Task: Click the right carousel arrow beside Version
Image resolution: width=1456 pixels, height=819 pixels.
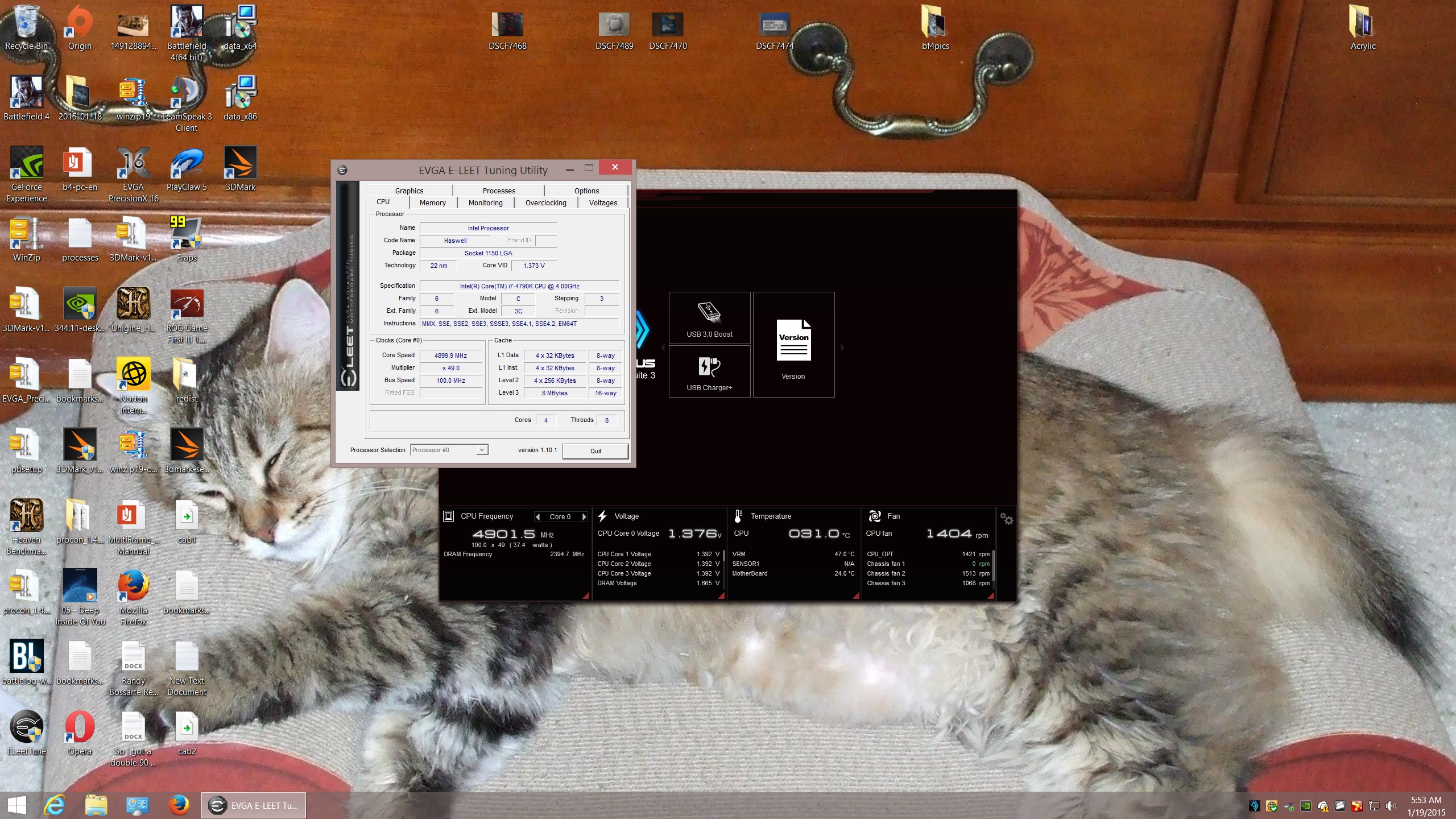Action: [842, 347]
